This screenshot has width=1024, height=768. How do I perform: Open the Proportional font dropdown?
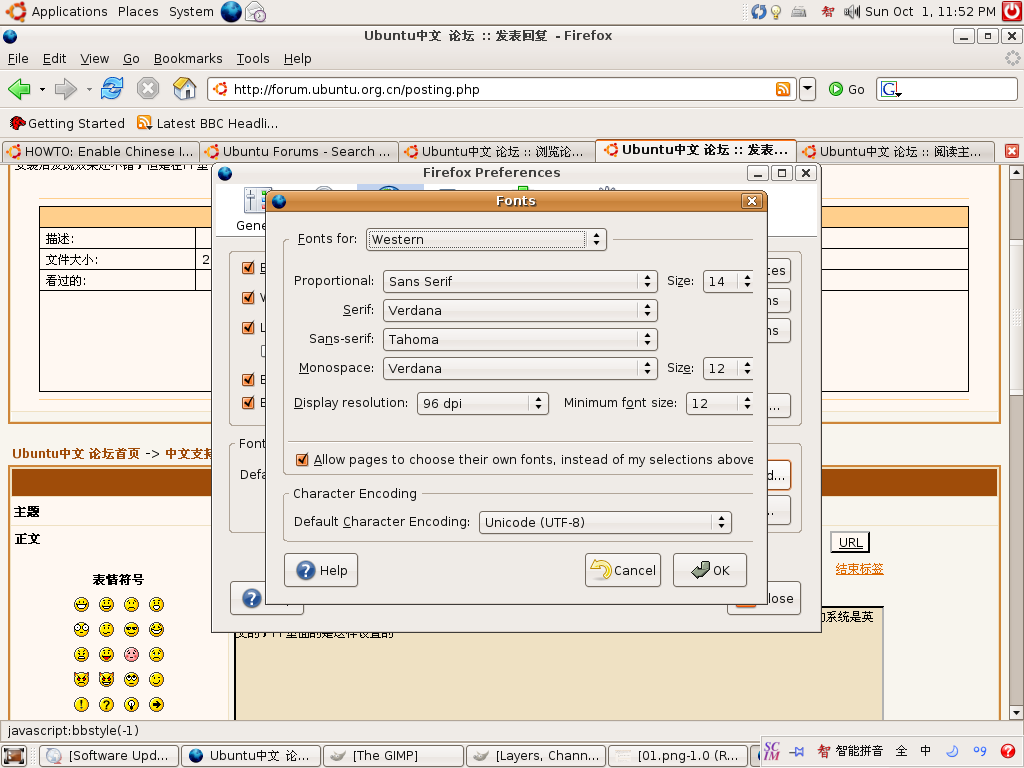point(520,281)
